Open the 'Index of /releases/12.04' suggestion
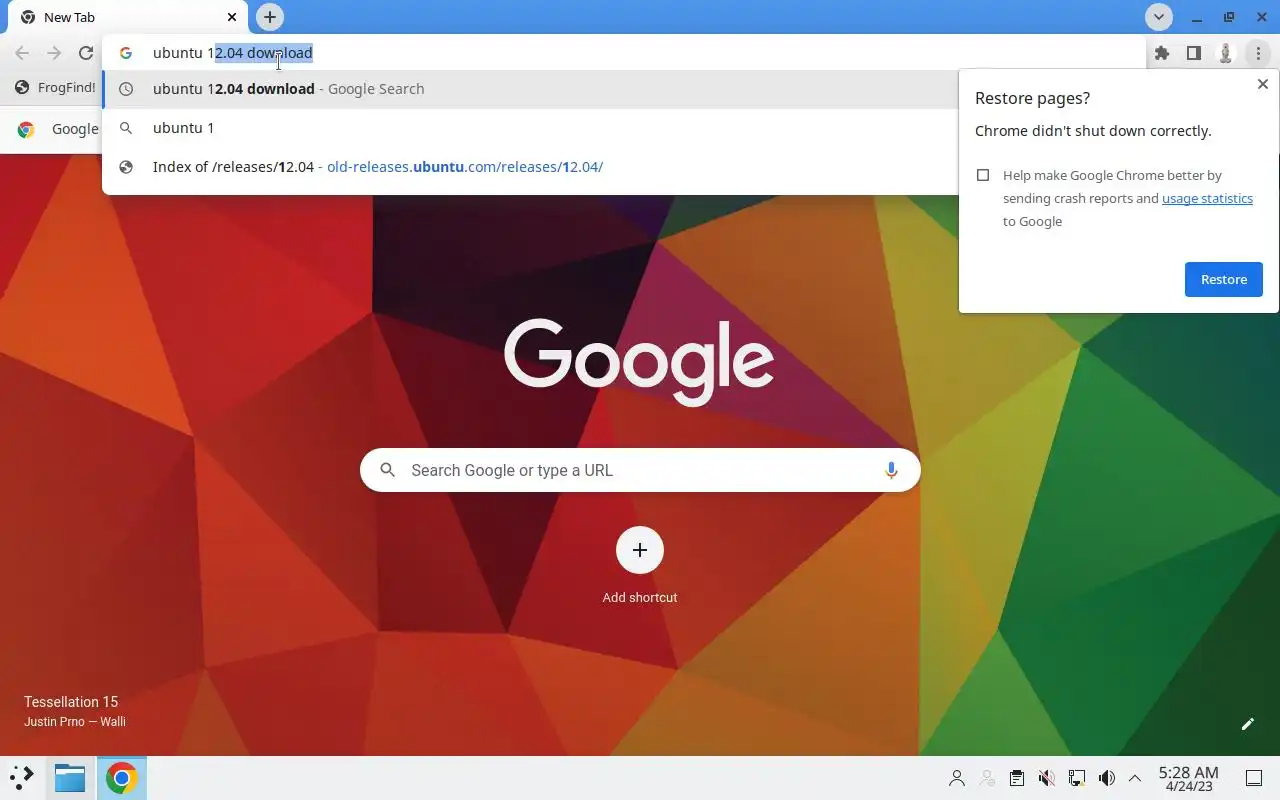 click(x=530, y=167)
